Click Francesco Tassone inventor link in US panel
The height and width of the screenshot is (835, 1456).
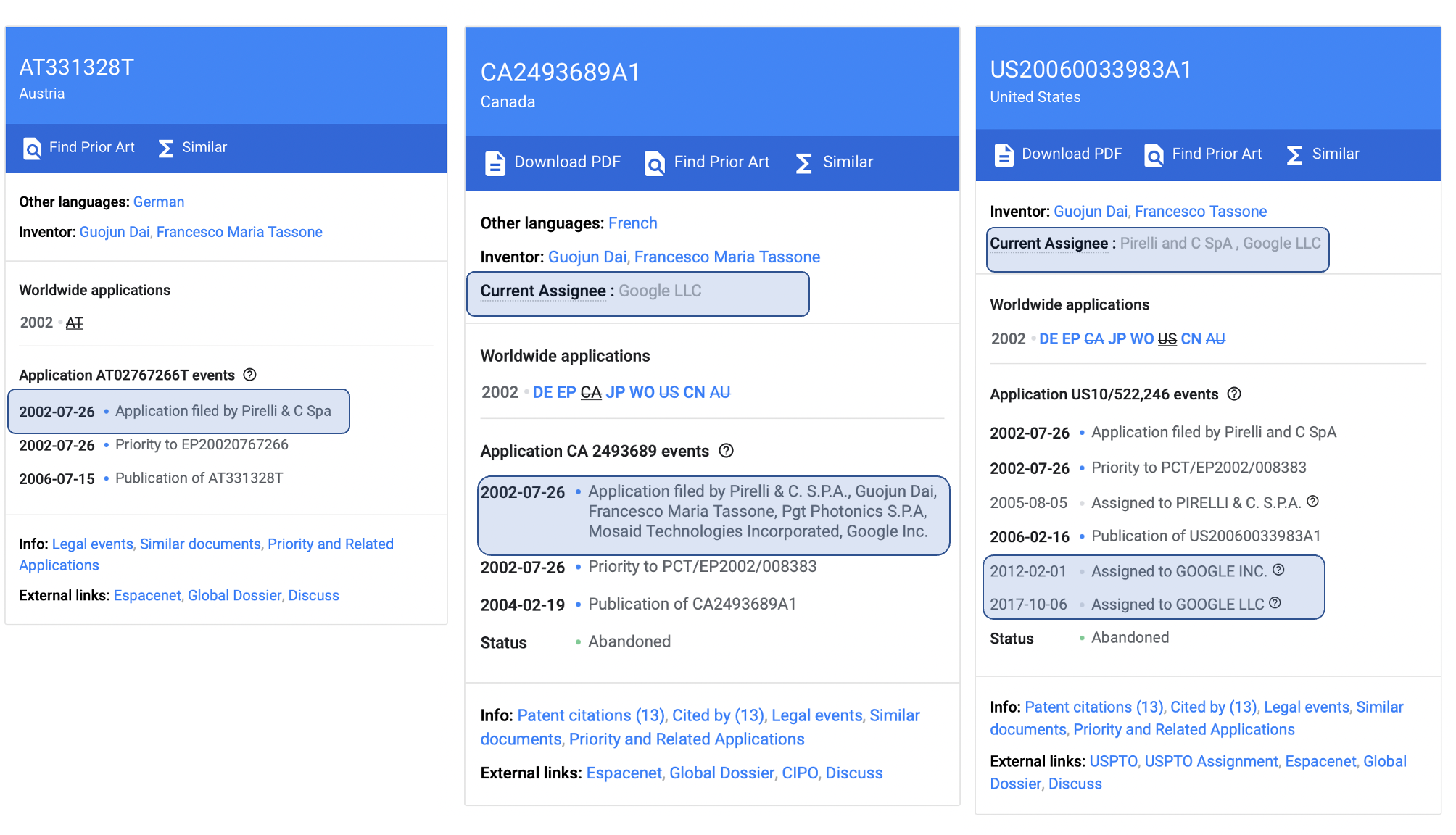click(1201, 211)
